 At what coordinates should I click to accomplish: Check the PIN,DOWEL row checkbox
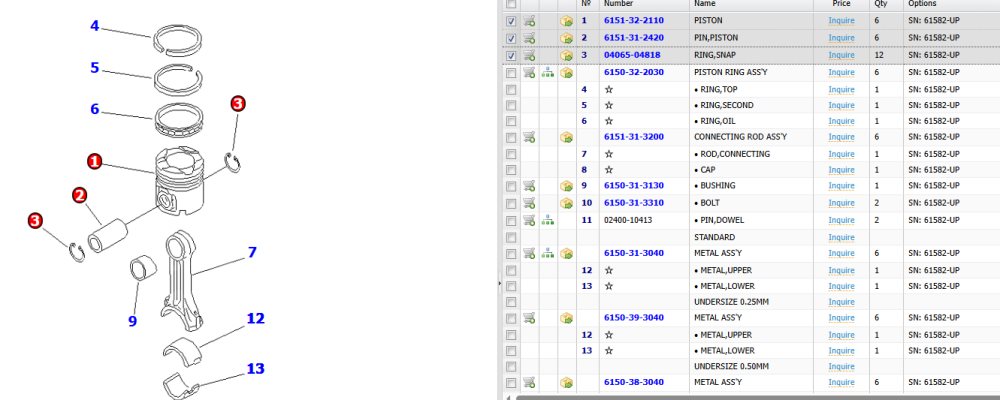(511, 221)
